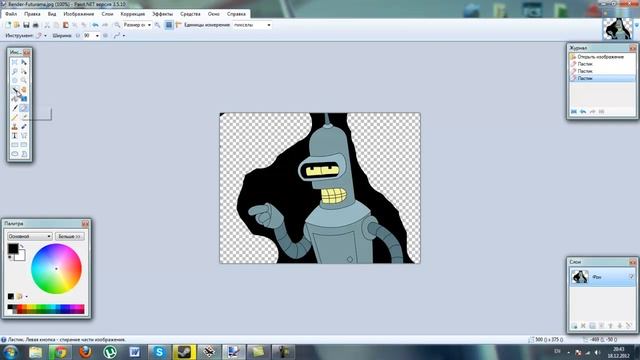Open the Правка menu
Image resolution: width=640 pixels, height=360 pixels.
point(32,14)
